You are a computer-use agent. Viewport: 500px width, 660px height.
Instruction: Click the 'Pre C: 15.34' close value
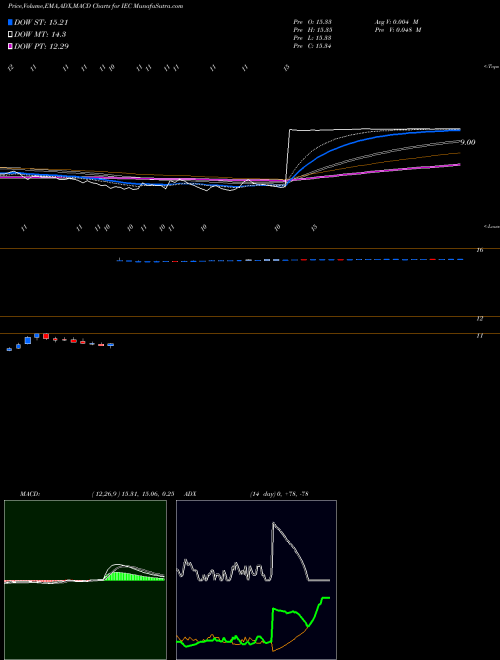click(x=314, y=46)
